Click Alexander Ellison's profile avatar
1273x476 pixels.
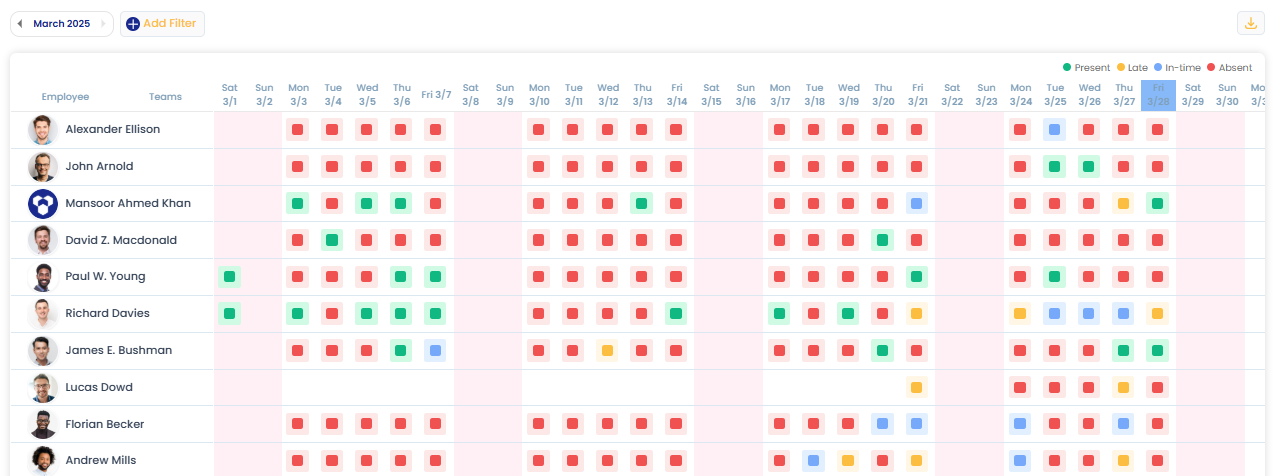coord(43,130)
